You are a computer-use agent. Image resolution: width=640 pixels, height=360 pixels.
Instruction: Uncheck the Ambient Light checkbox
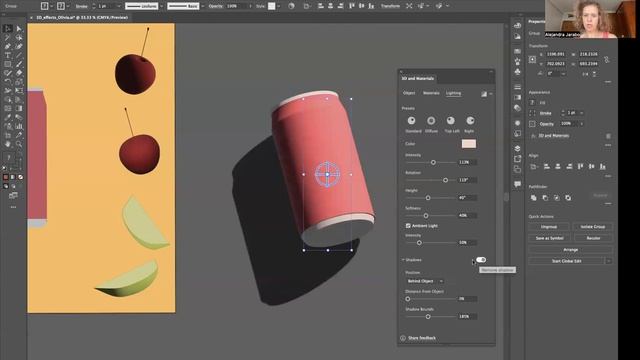point(408,226)
